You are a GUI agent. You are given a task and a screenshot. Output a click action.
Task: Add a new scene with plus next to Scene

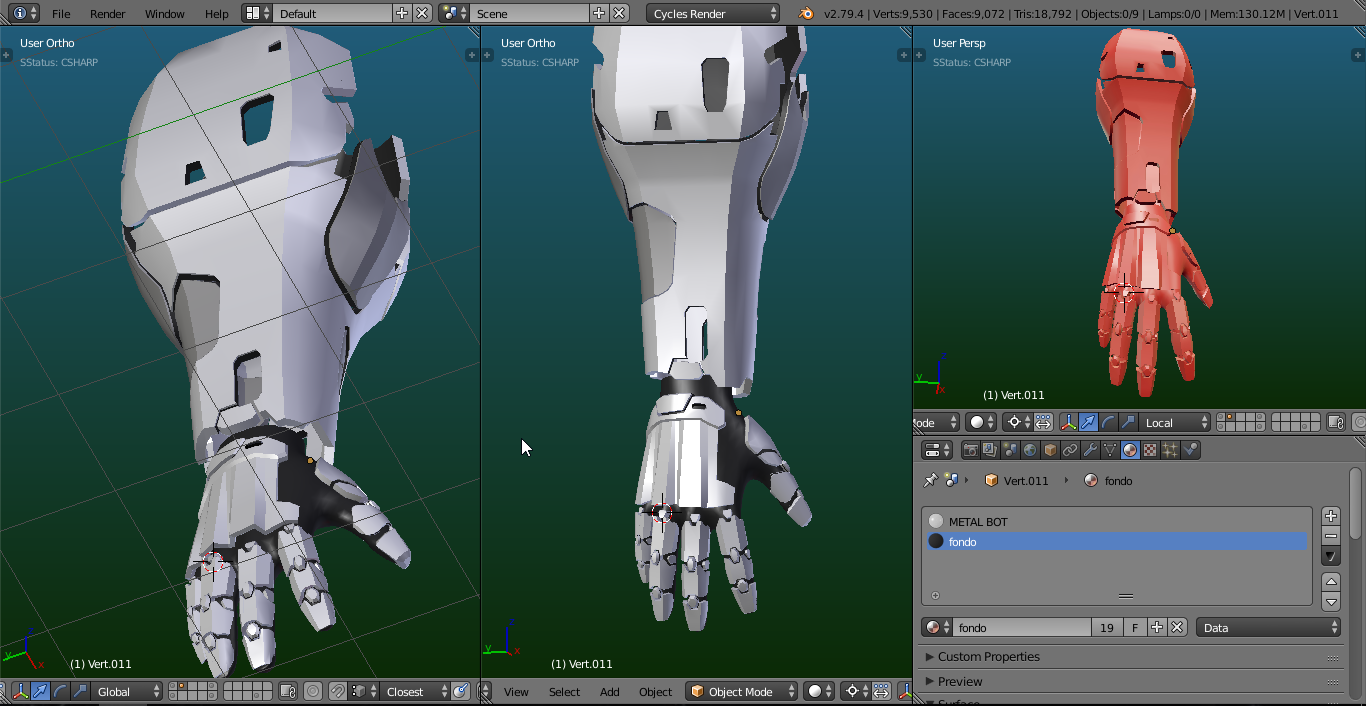point(599,13)
